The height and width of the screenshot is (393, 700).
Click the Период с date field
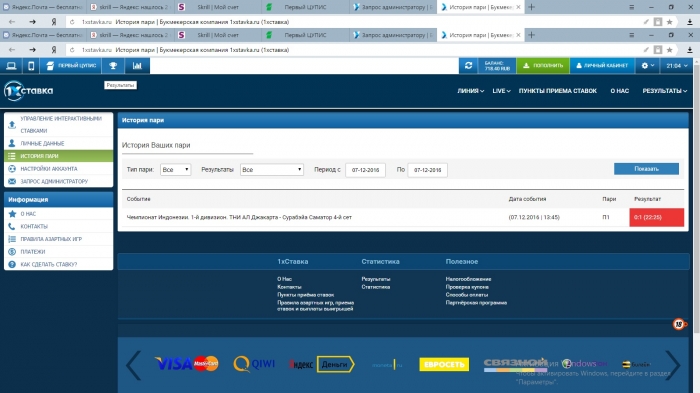point(365,170)
